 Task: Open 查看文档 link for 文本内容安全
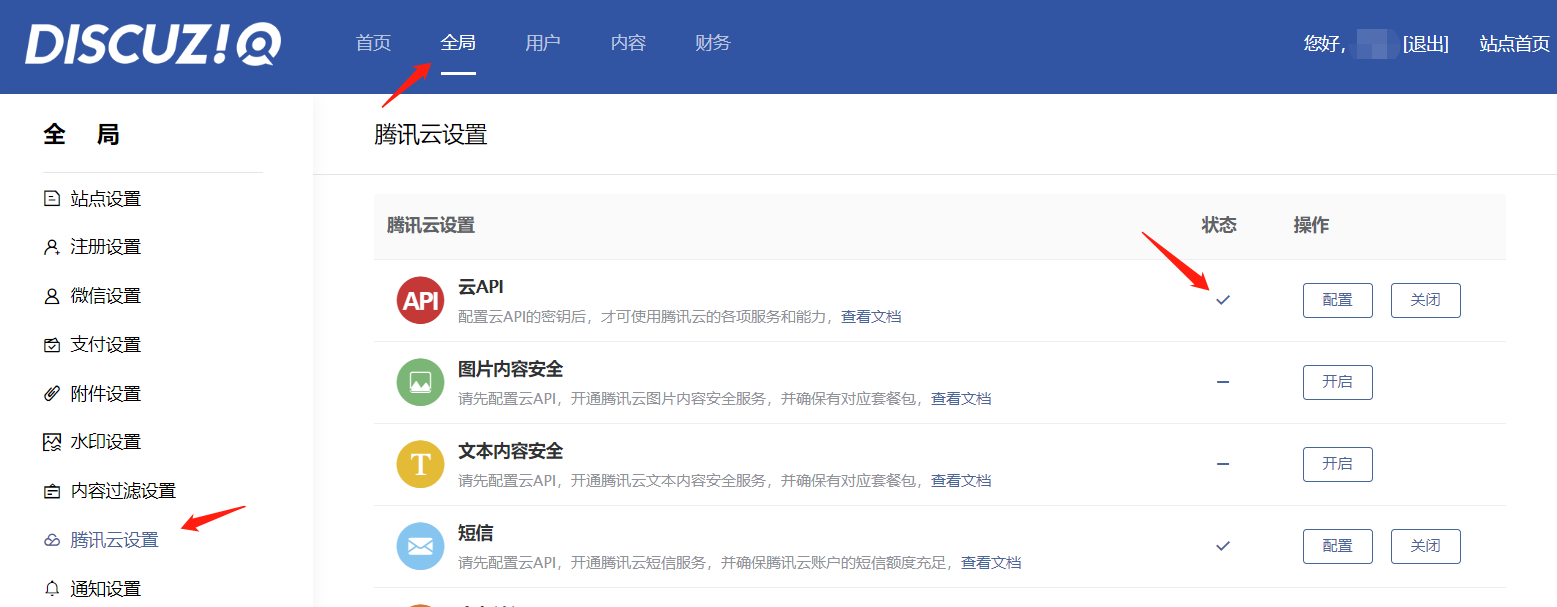click(x=961, y=481)
